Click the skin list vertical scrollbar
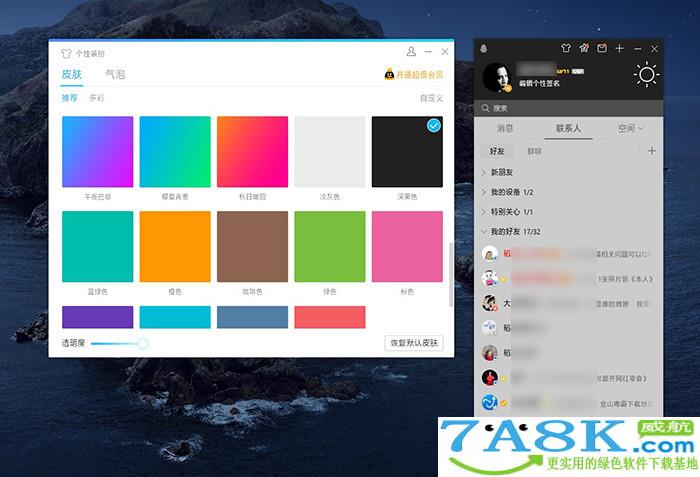The height and width of the screenshot is (477, 700). [450, 275]
